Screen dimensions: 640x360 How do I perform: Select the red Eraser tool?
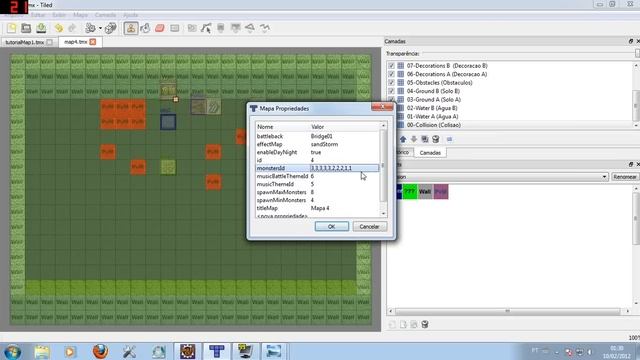(160, 28)
